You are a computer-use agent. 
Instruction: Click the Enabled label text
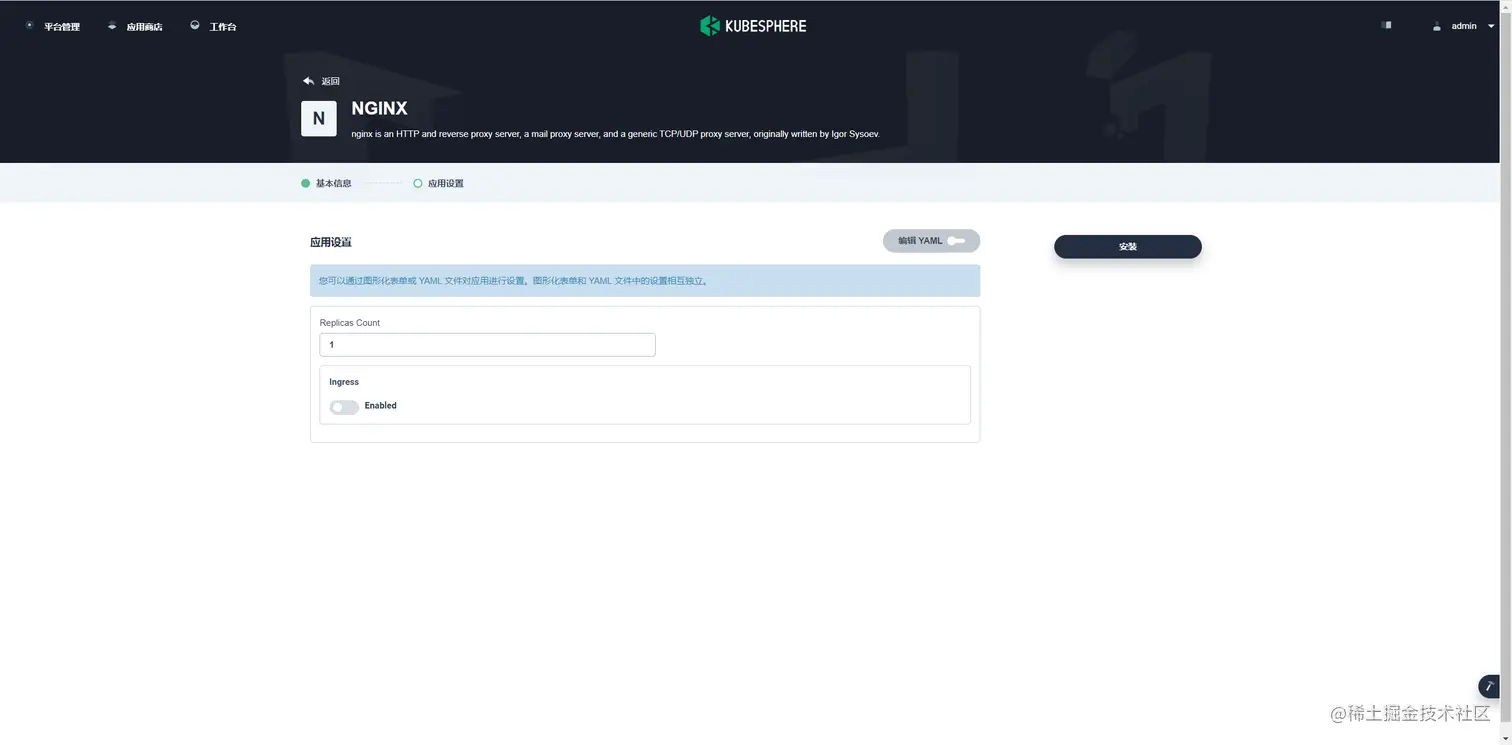pos(380,406)
